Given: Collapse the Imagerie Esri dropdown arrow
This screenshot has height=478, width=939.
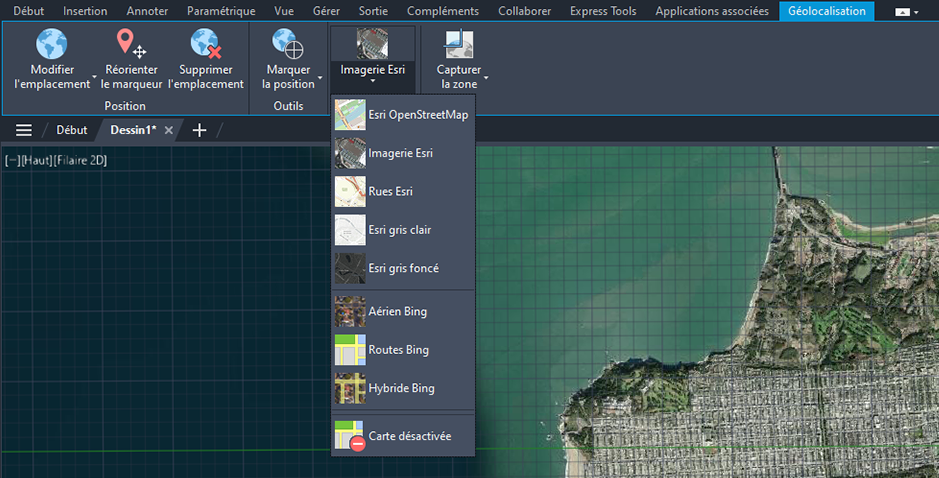Looking at the screenshot, I should [372, 81].
